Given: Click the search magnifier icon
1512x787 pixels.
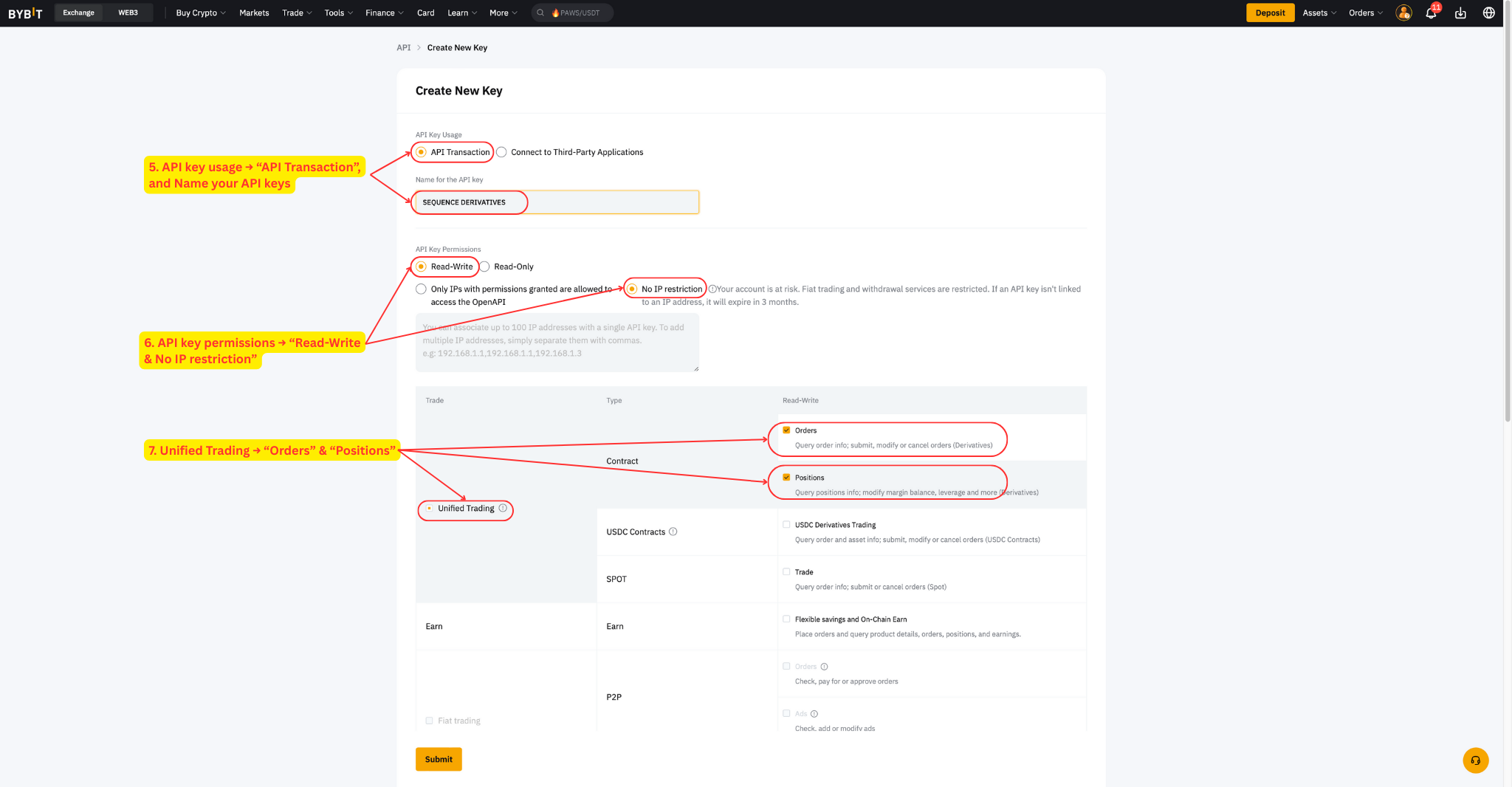Looking at the screenshot, I should pyautogui.click(x=540, y=13).
